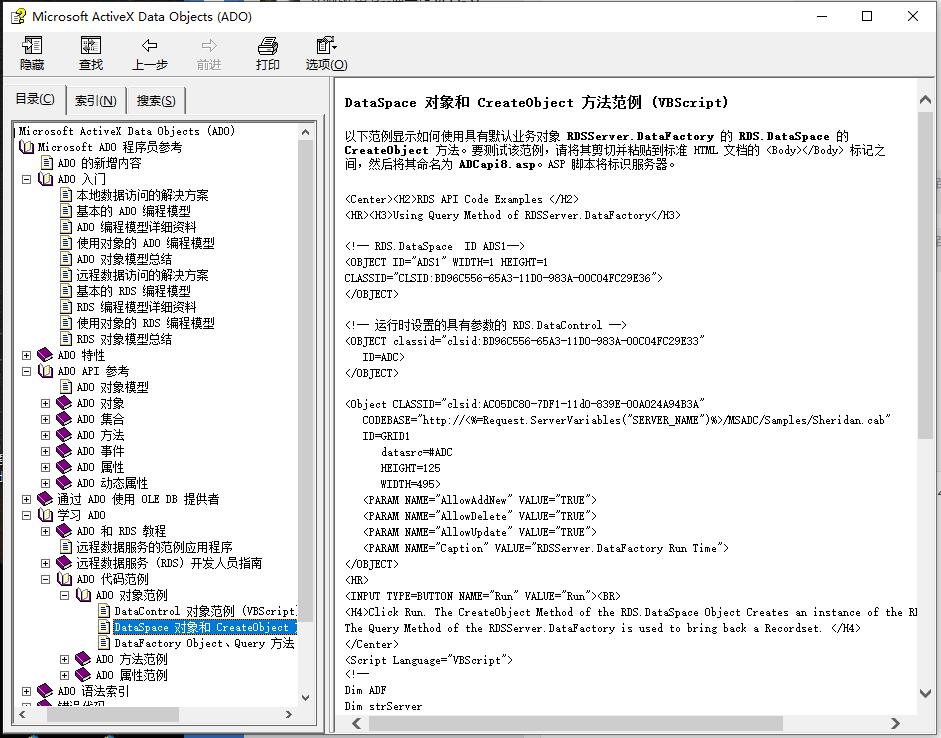Click the page icon beside ADO 对象模型总结
941x738 pixels.
66,259
